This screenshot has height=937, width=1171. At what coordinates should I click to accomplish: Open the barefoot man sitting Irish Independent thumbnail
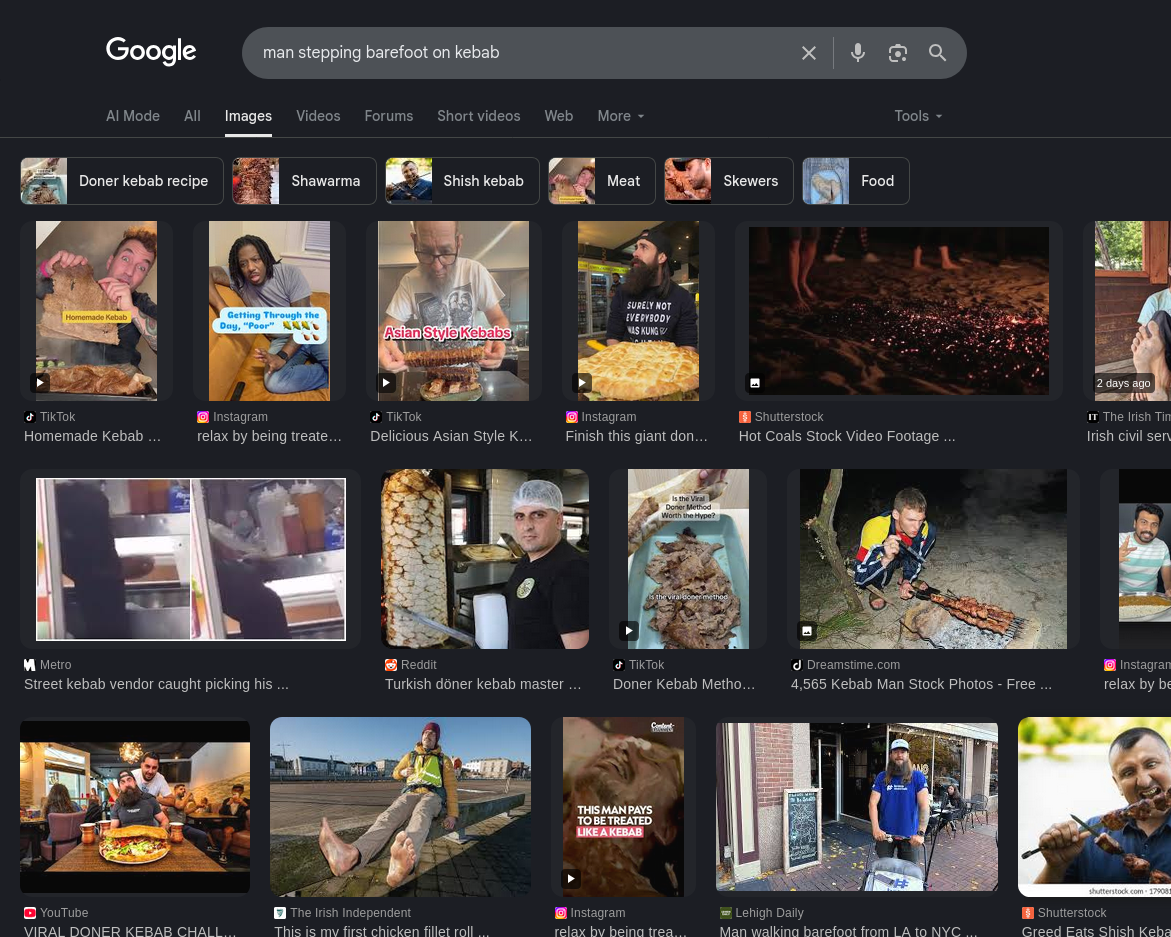click(x=400, y=807)
